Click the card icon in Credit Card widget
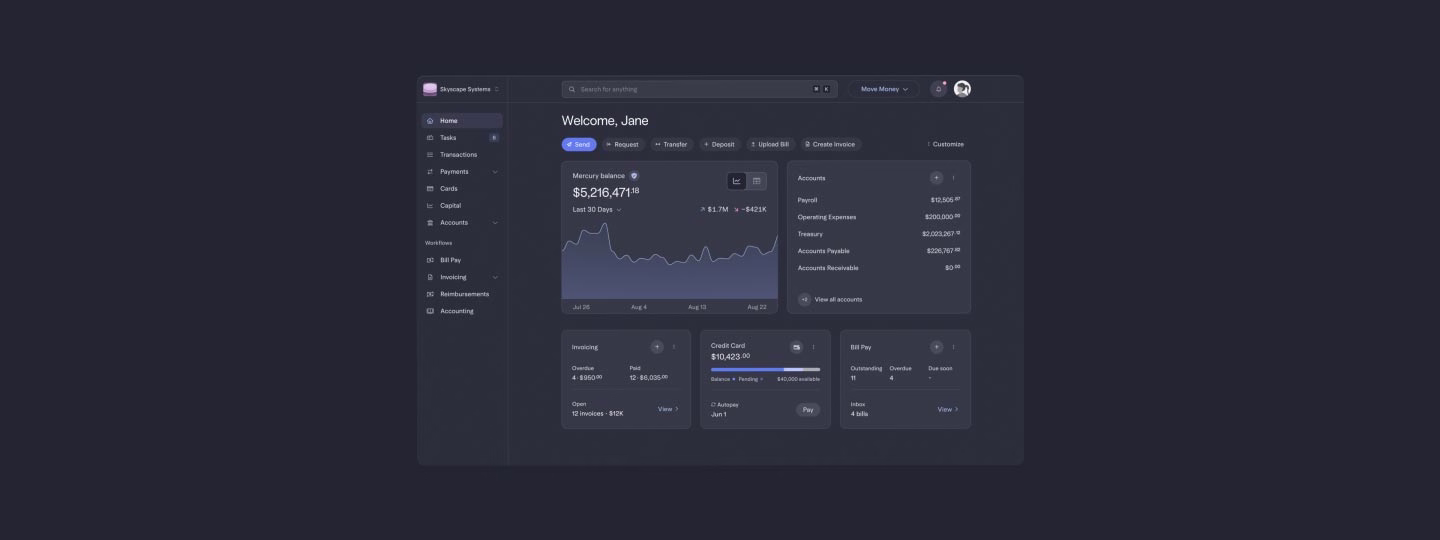Screen dimensions: 1440x540 click(x=796, y=347)
